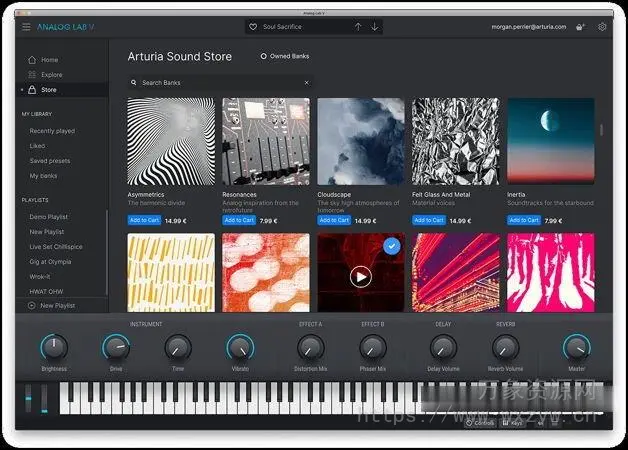Add Asymmetrics bank to cart
This screenshot has width=628, height=450.
point(144,220)
